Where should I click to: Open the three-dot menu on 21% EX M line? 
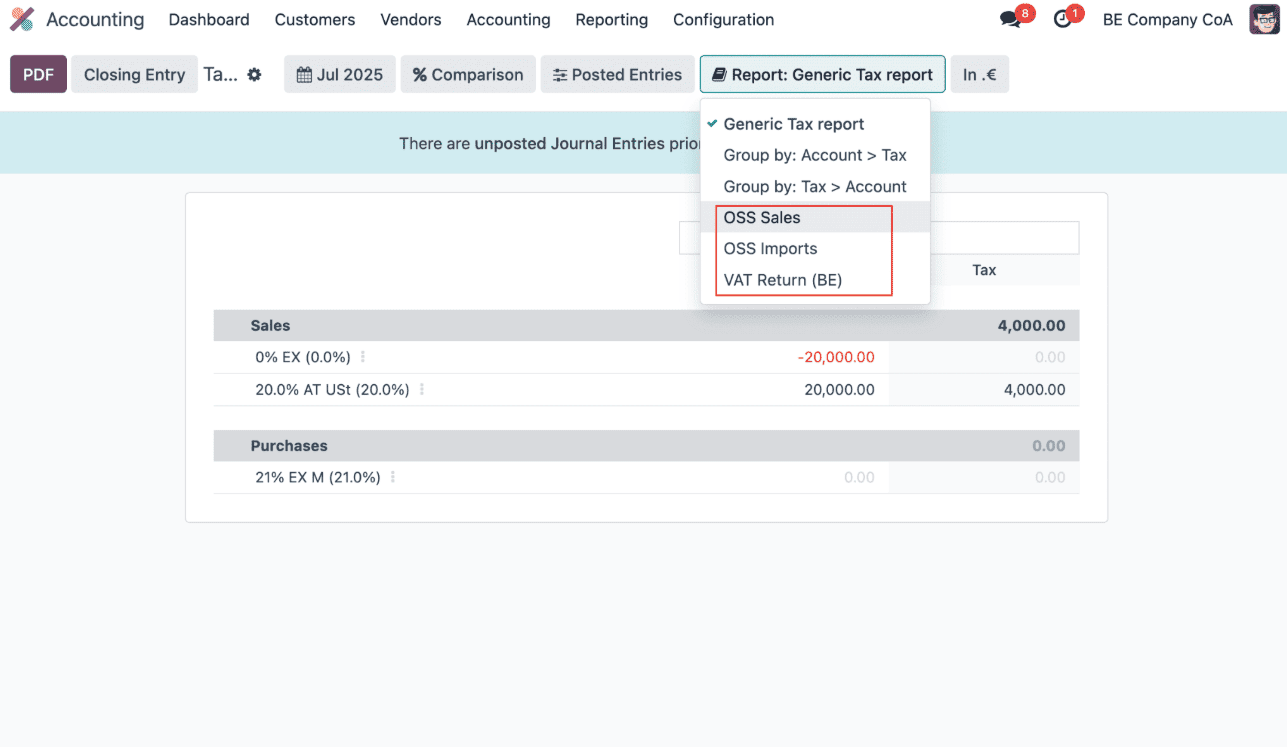click(395, 477)
